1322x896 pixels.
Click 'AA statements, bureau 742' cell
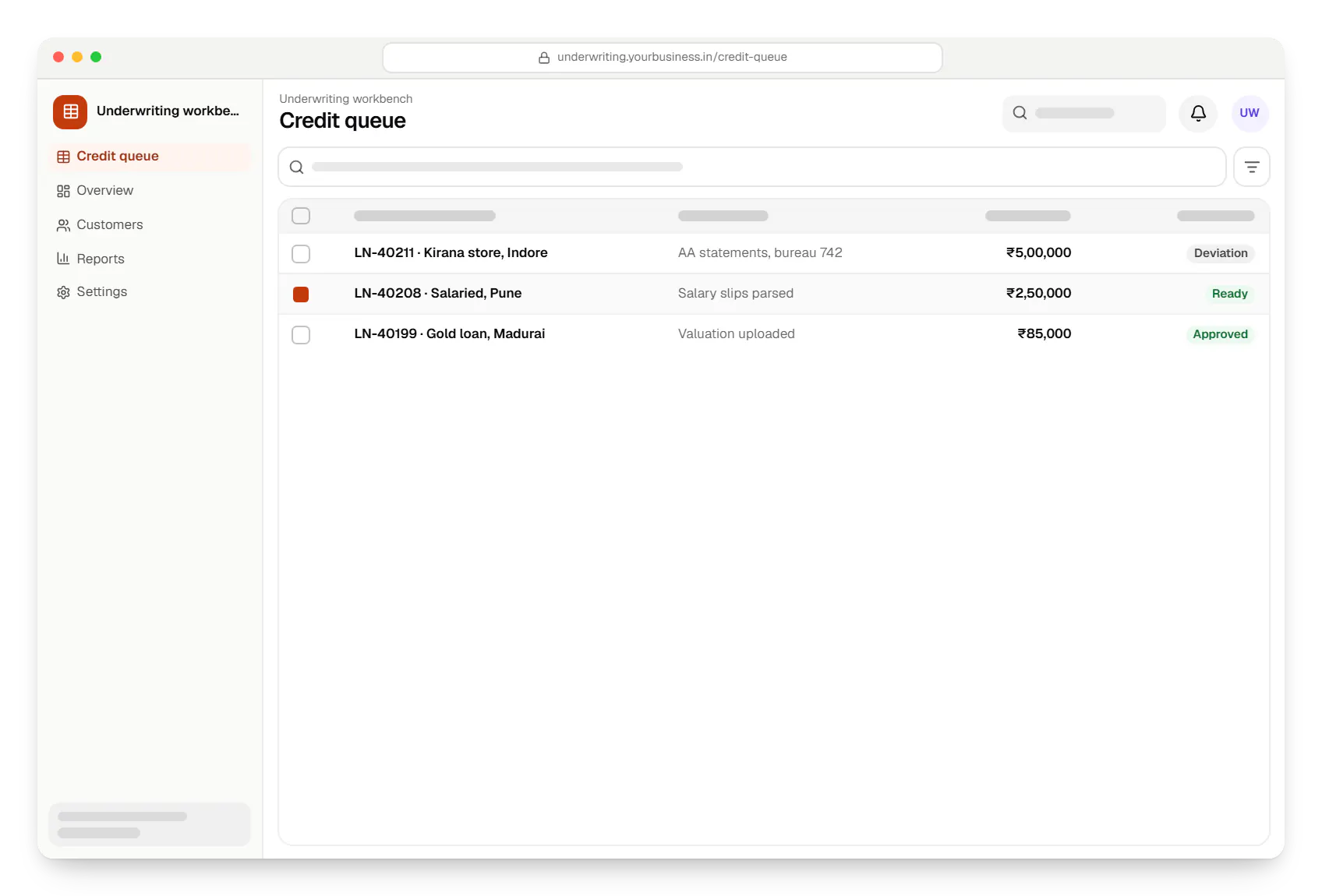tap(760, 252)
